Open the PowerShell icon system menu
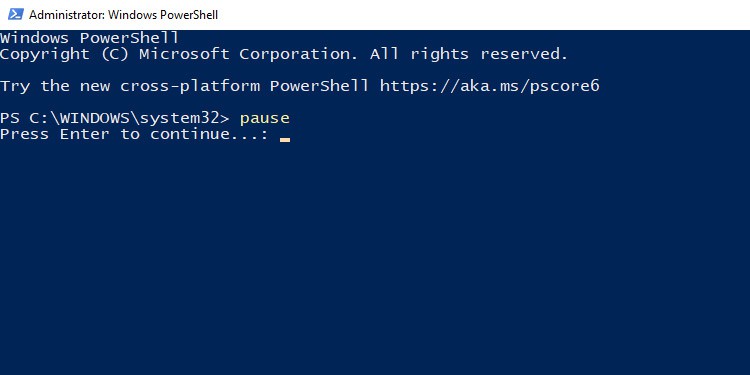 point(15,14)
